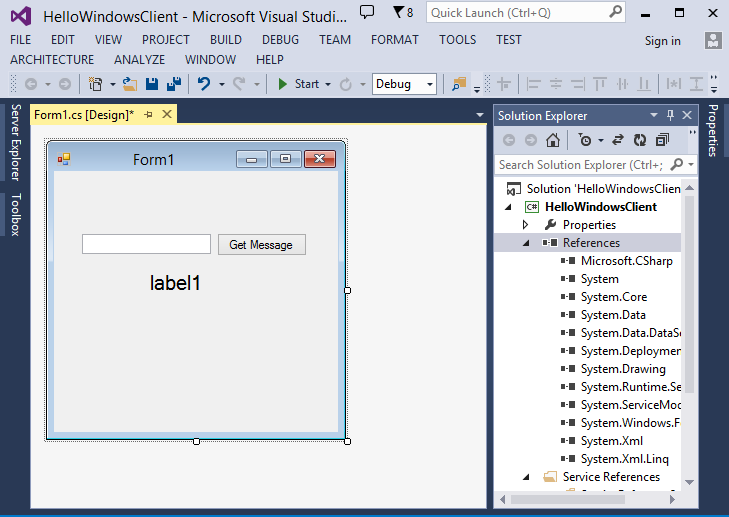Click the Visual Studio logo icon
729x517 pixels.
click(21, 16)
